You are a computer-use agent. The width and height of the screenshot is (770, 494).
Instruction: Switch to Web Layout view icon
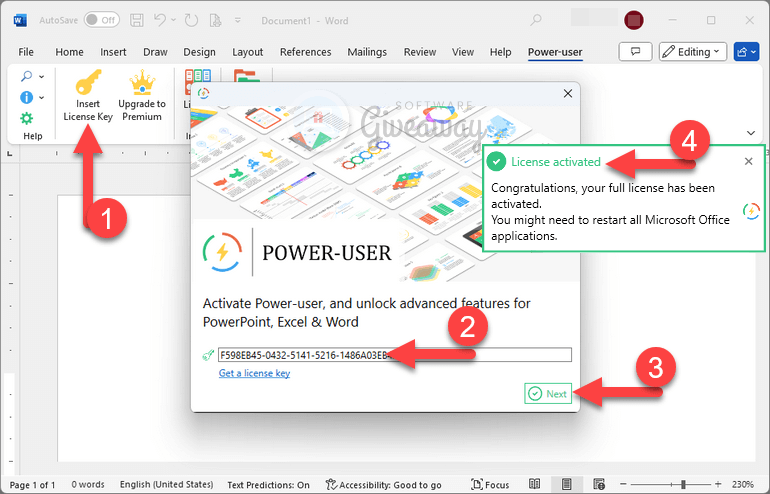click(x=599, y=484)
